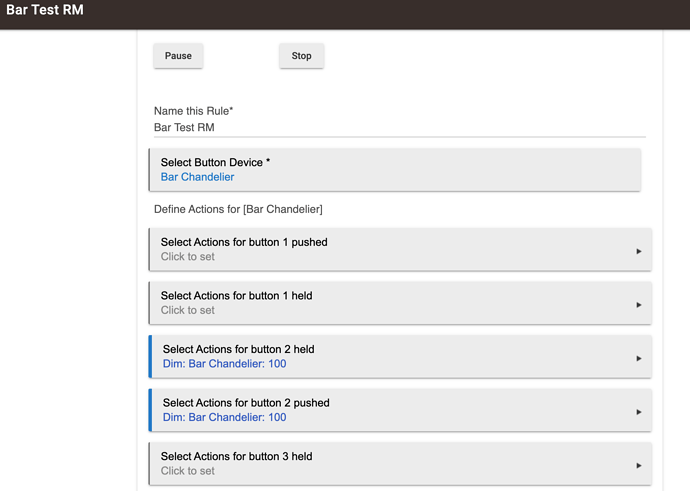Click the blue Bar Chandelier device link
The image size is (690, 491).
tap(197, 177)
